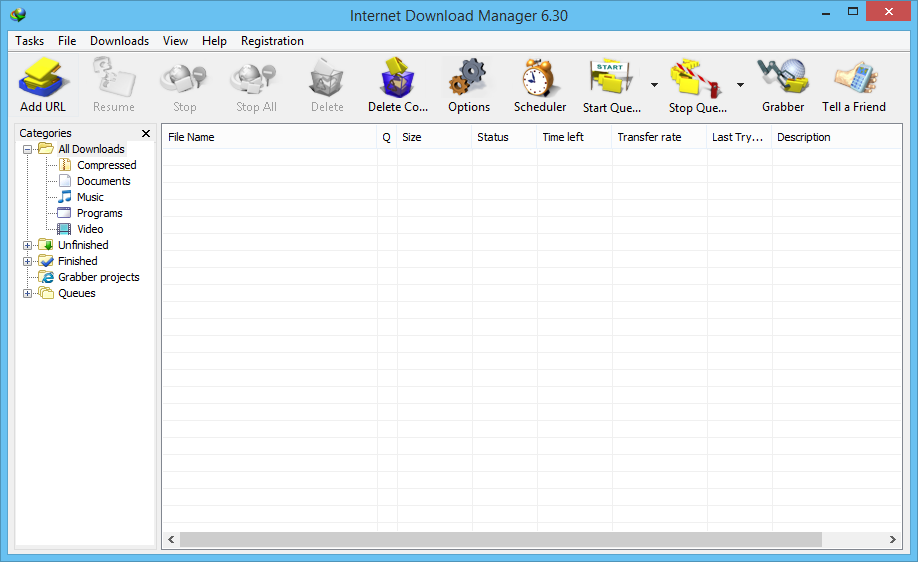This screenshot has height=562, width=918.
Task: Maximize the Internet Download Manager window
Action: [x=853, y=12]
